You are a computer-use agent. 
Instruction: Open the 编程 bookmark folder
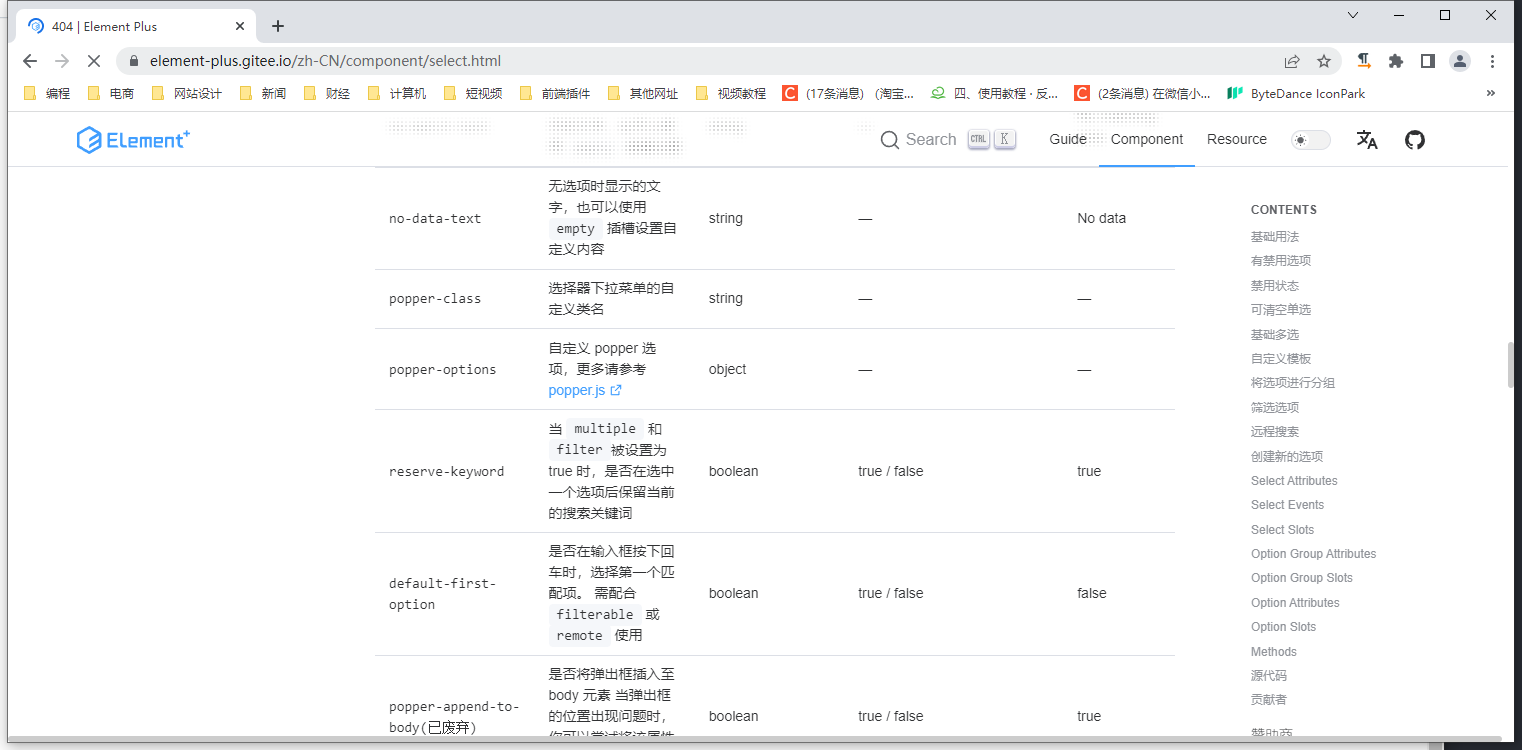pos(47,93)
